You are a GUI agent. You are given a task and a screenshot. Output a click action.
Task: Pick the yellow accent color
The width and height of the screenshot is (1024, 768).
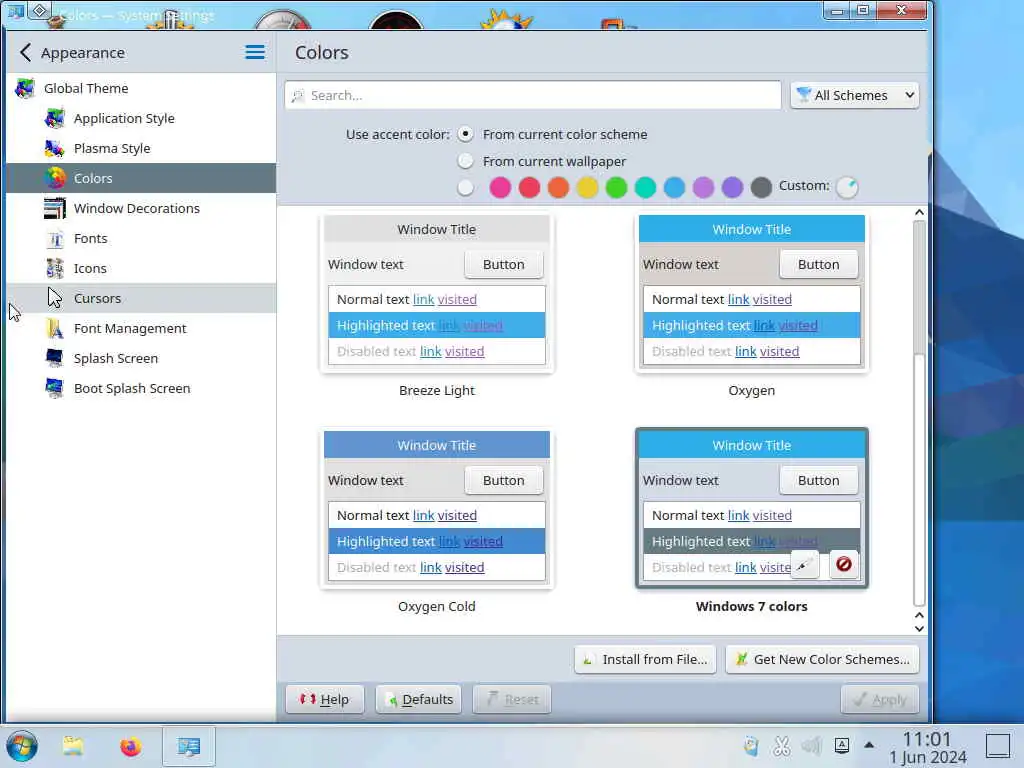click(x=587, y=187)
